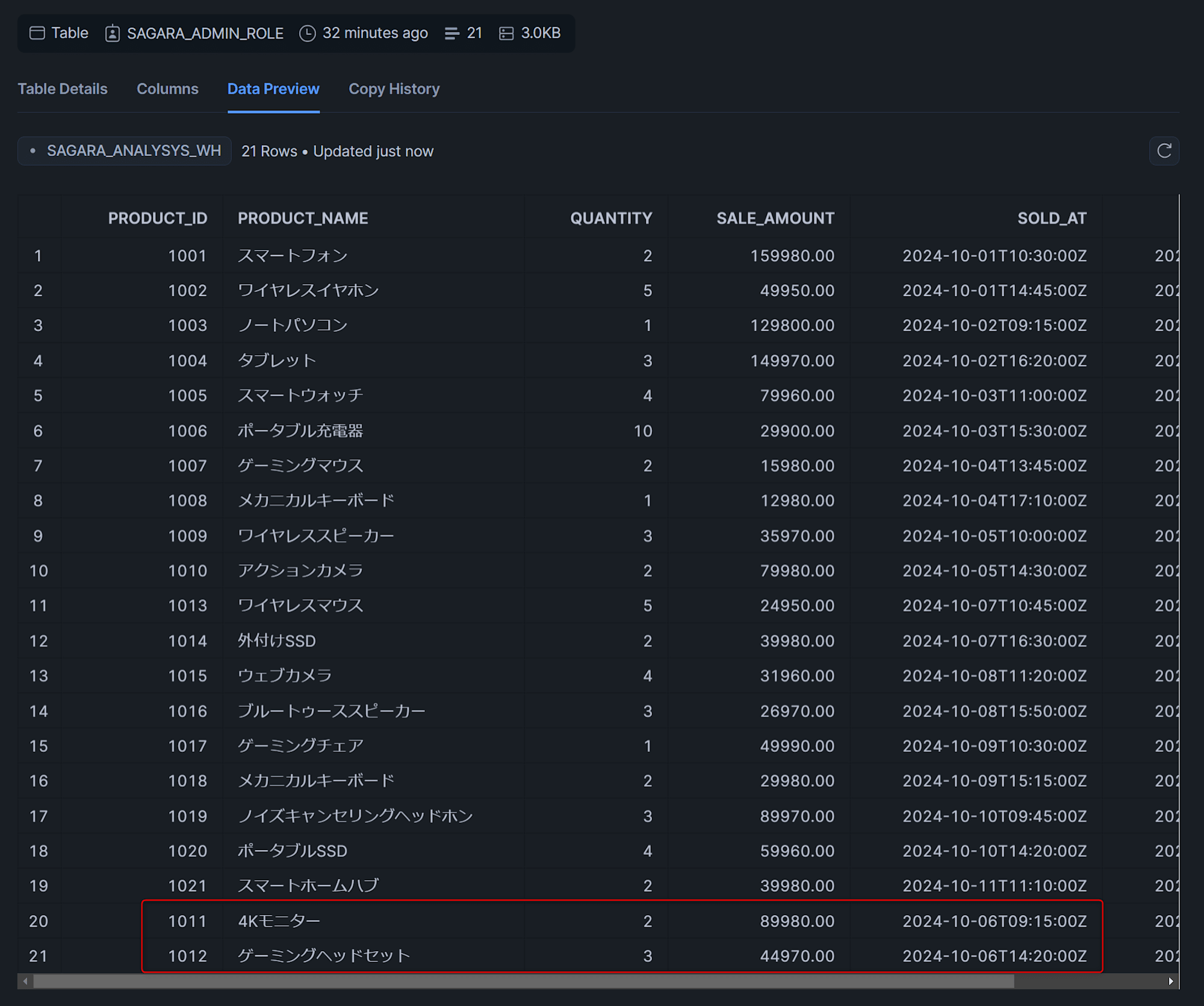Switch to the Columns tab
The width and height of the screenshot is (1204, 1006).
tap(167, 89)
